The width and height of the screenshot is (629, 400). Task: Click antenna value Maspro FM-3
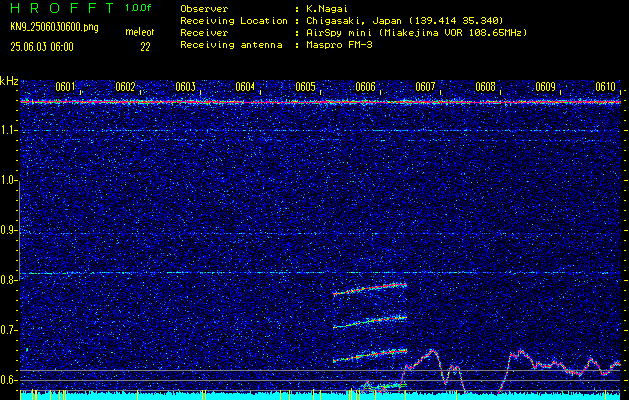(339, 45)
